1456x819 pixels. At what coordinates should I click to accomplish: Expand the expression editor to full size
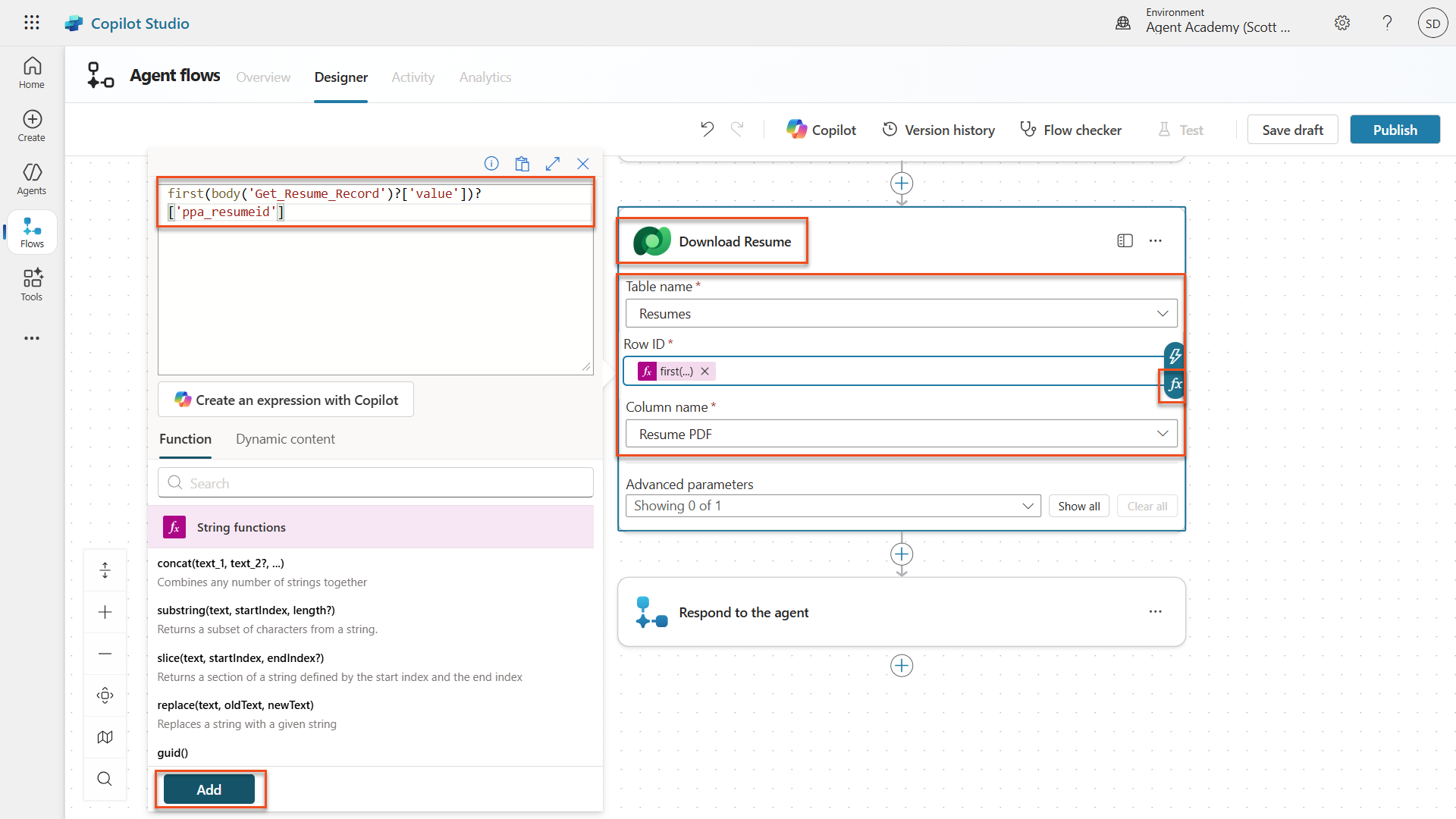pyautogui.click(x=553, y=164)
